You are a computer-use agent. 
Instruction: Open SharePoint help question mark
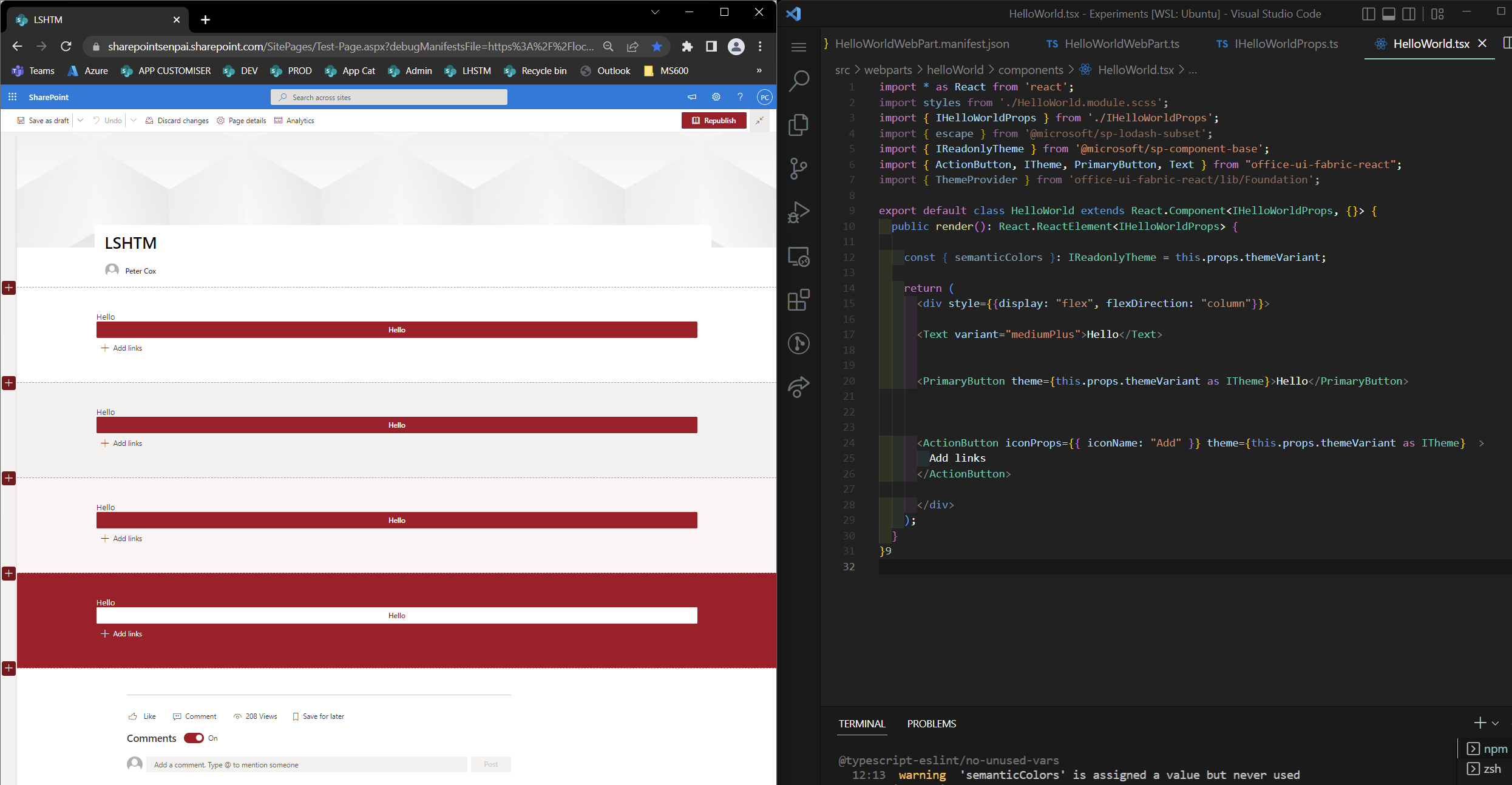740,96
